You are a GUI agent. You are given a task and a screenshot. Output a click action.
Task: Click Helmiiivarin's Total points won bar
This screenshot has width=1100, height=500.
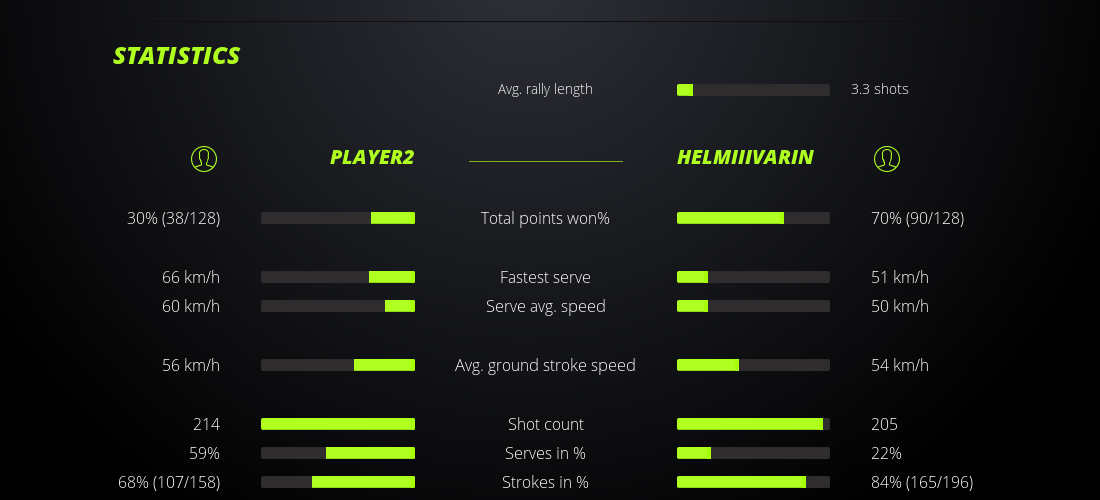pos(753,218)
